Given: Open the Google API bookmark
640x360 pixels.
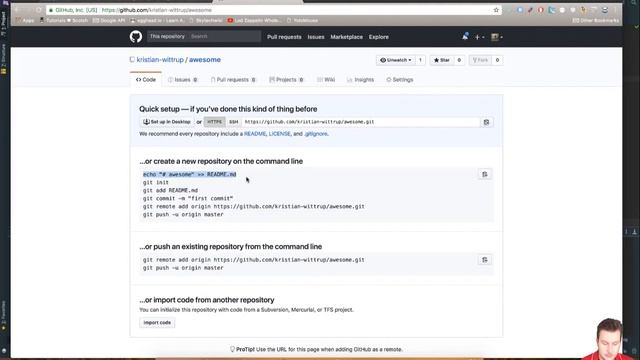Looking at the screenshot, I should (109, 20).
